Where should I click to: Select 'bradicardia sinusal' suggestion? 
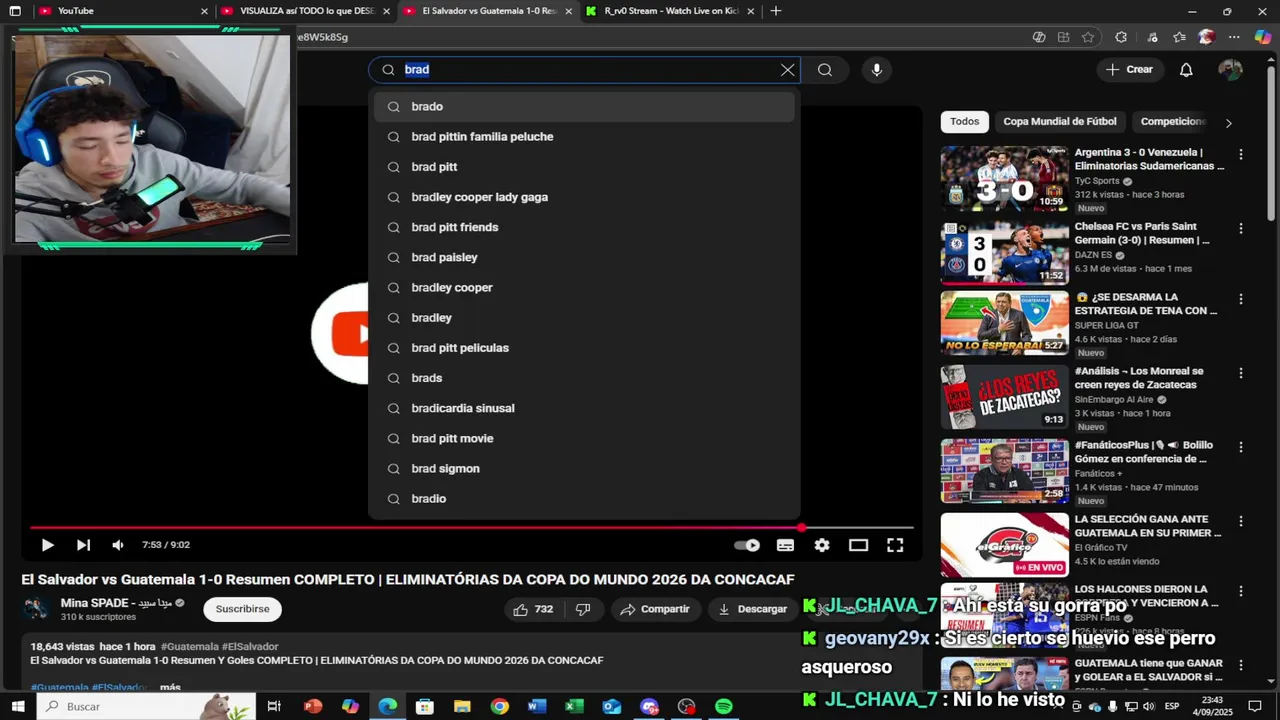584,408
